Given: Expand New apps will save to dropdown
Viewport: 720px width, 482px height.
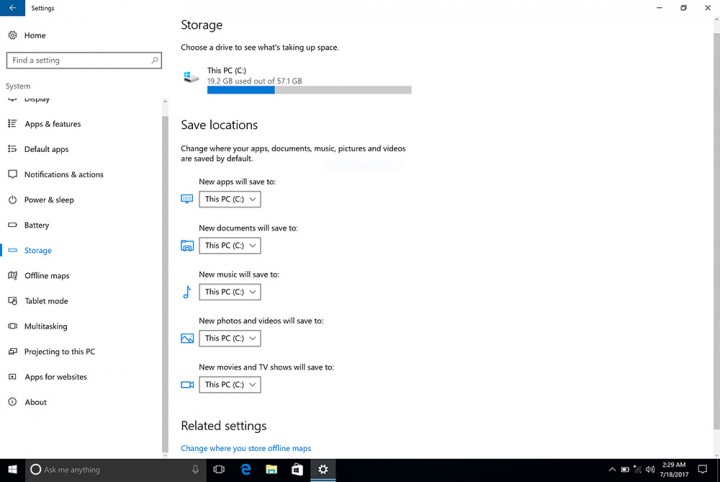Looking at the screenshot, I should [x=230, y=199].
